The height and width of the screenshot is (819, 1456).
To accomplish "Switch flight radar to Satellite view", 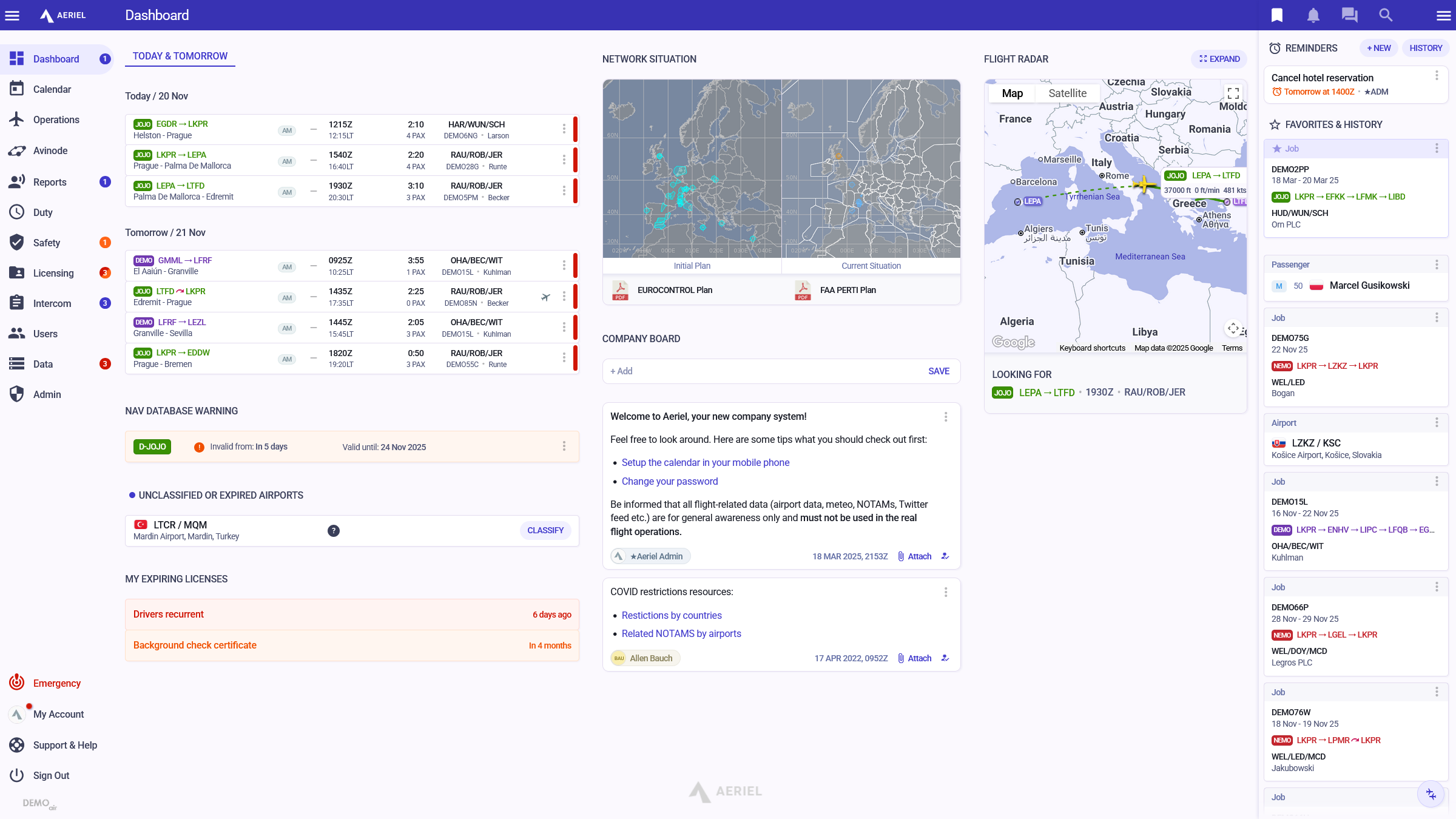I will [1067, 93].
